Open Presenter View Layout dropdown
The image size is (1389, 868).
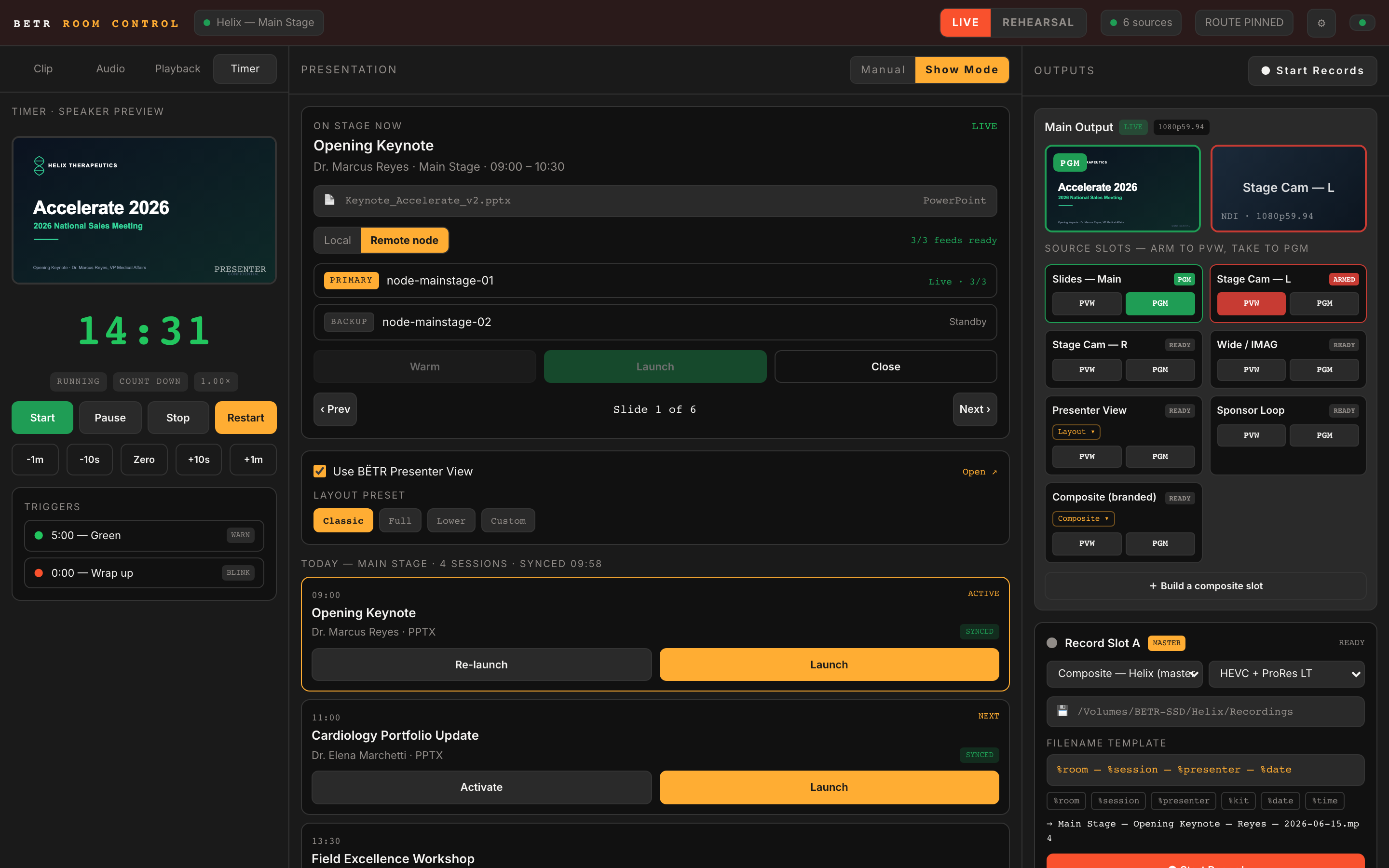pyautogui.click(x=1076, y=432)
